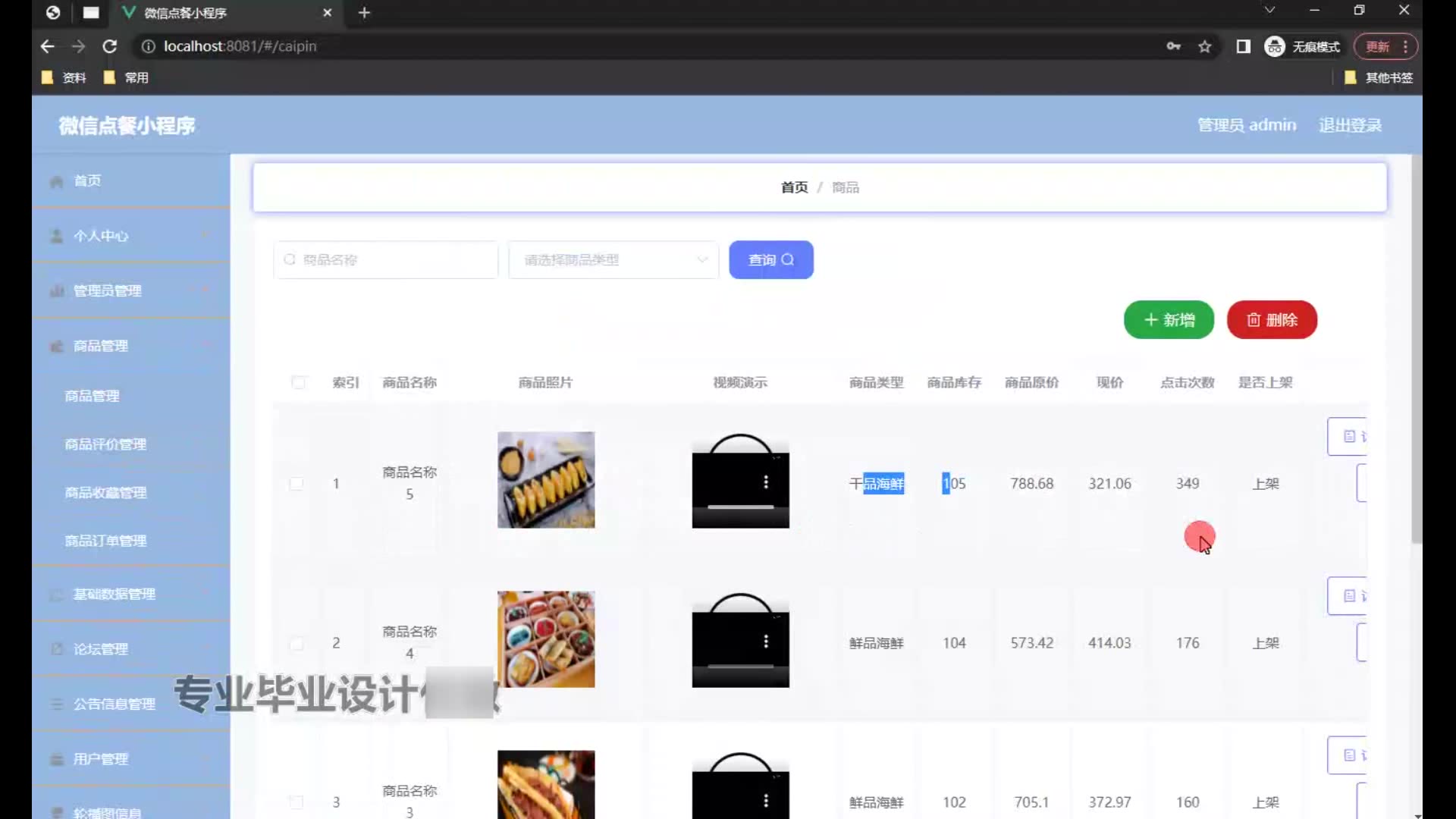Screen dimensions: 1456x819
Task: Click the icon beside 基础数据管理
Action: pos(56,595)
